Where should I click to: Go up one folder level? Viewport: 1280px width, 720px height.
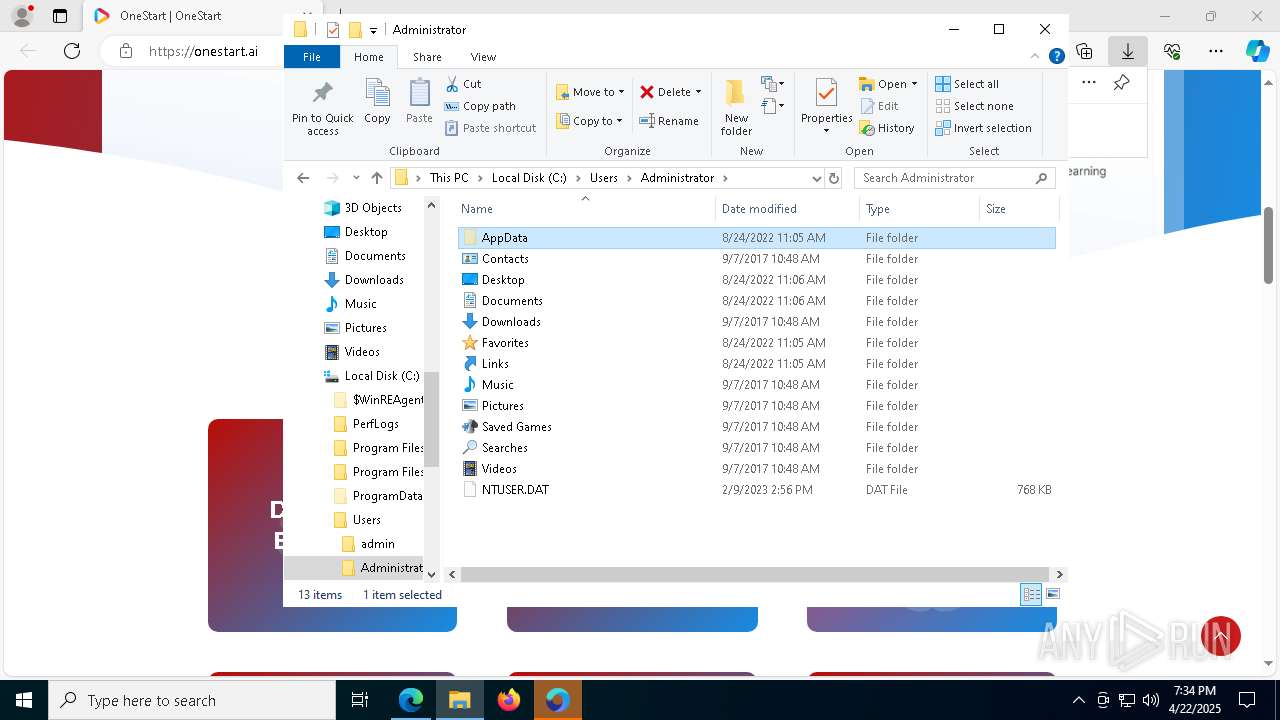(x=376, y=178)
